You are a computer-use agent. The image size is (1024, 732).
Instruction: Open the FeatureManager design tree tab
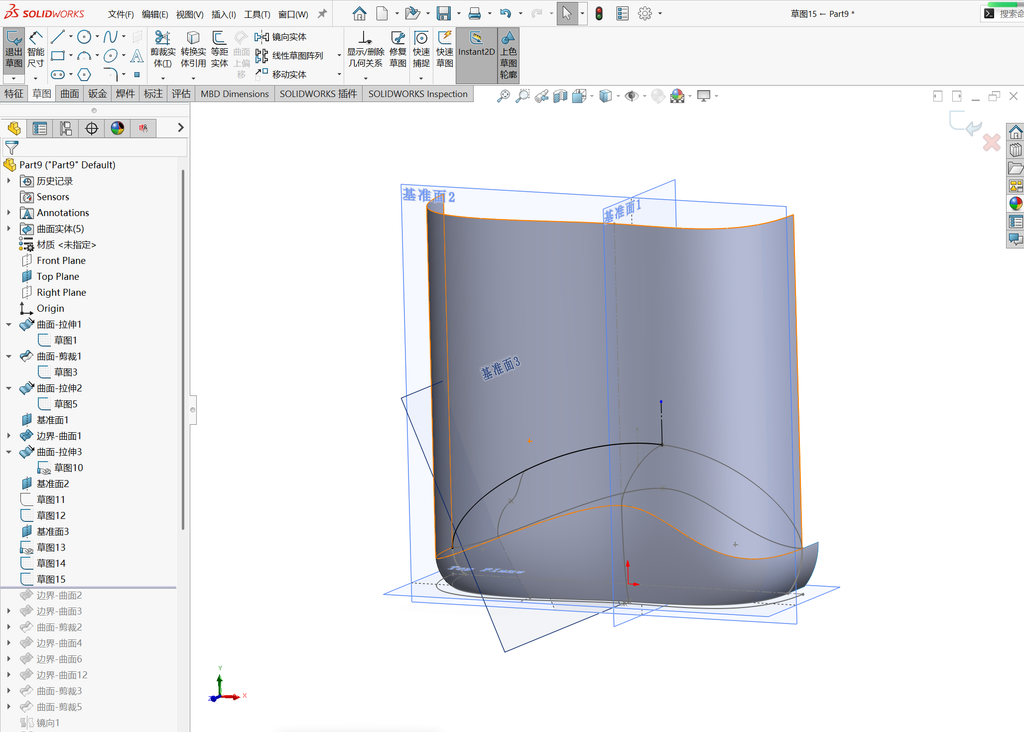point(14,128)
